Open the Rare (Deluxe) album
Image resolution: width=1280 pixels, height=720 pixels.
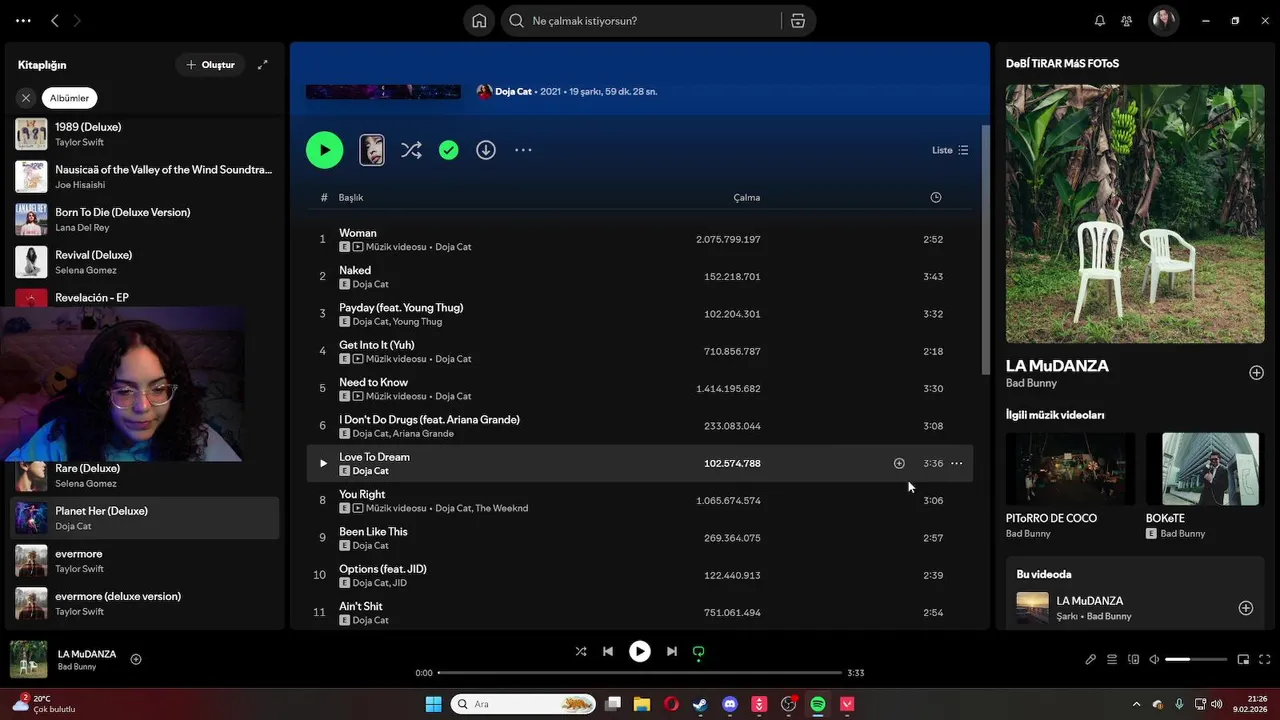pos(145,475)
